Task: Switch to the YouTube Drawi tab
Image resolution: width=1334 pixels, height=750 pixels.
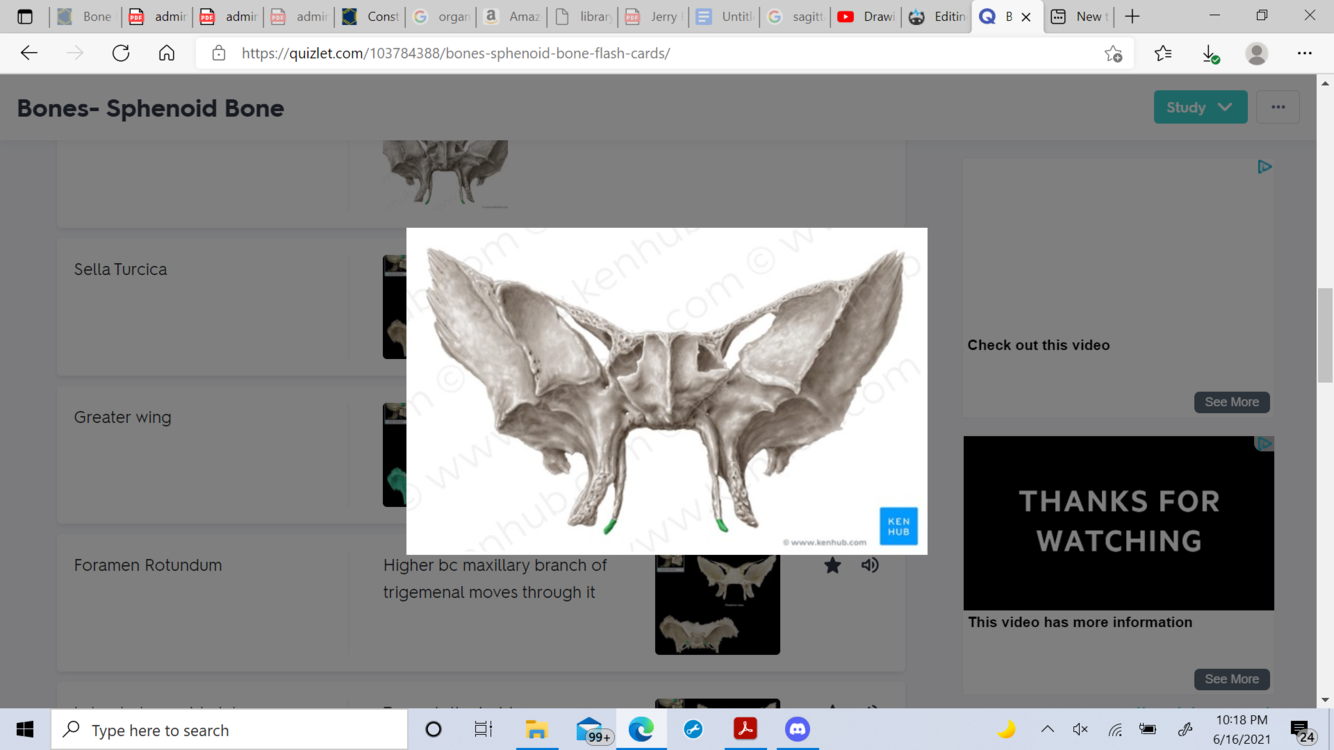Action: click(x=866, y=17)
